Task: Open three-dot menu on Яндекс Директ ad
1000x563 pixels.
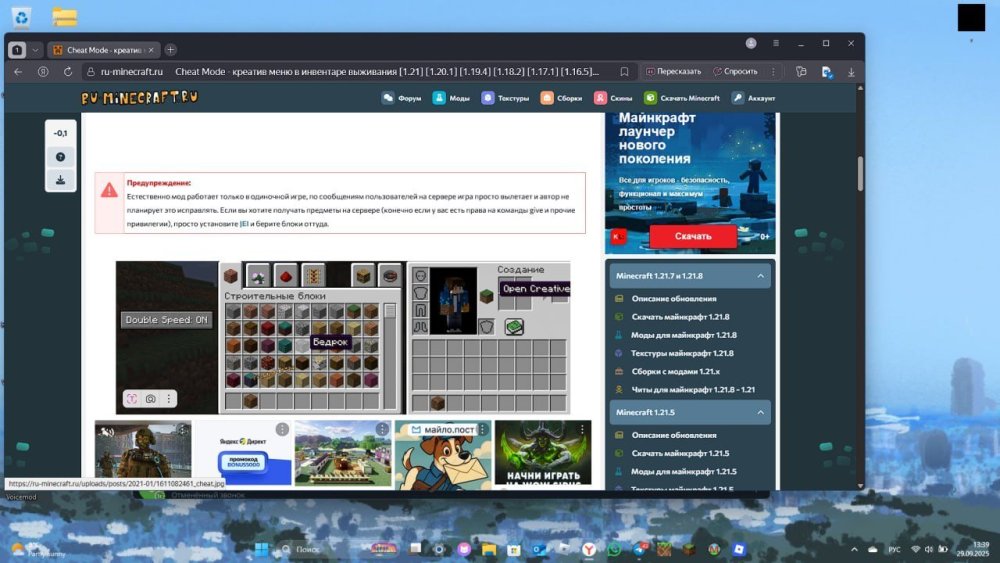Action: click(x=283, y=430)
